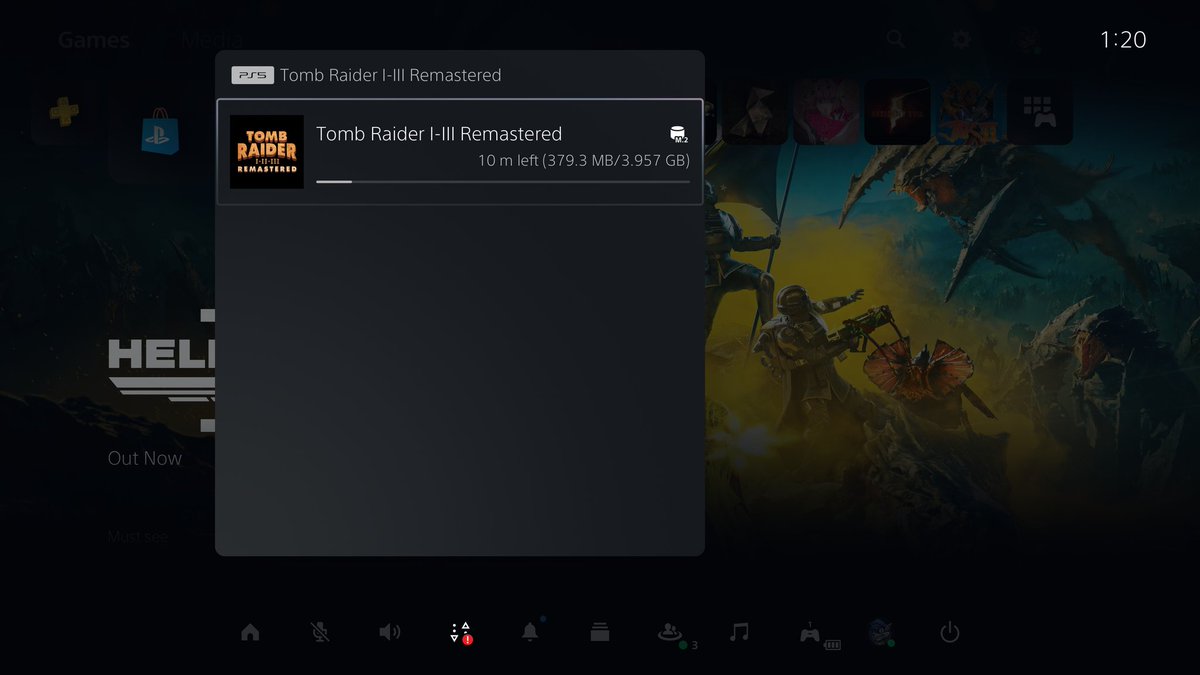Click the Tomb Raider Remastered cover thumbnail
The image size is (1200, 675).
click(x=267, y=152)
